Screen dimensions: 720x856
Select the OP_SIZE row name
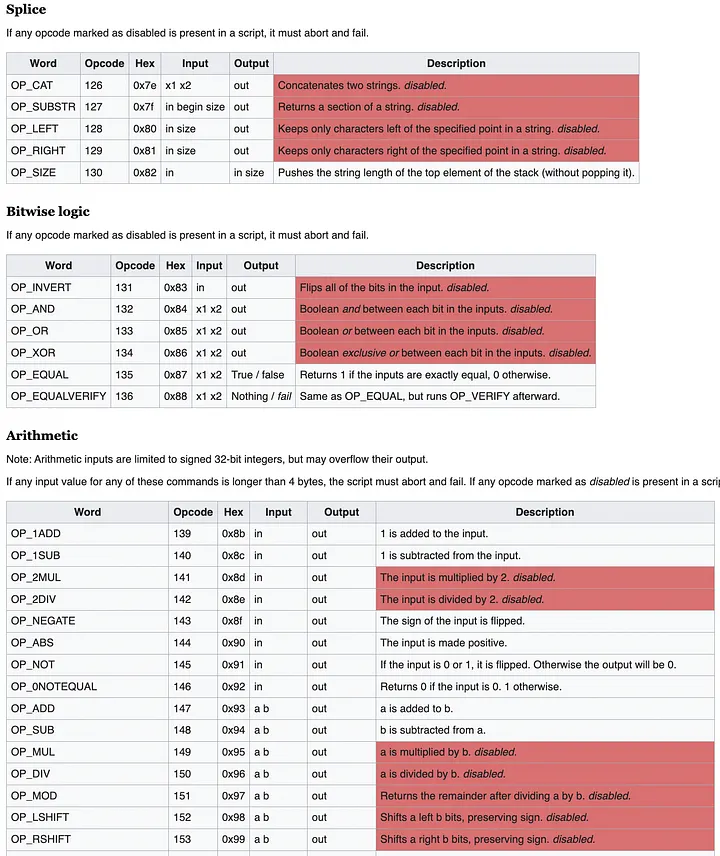pos(33,173)
